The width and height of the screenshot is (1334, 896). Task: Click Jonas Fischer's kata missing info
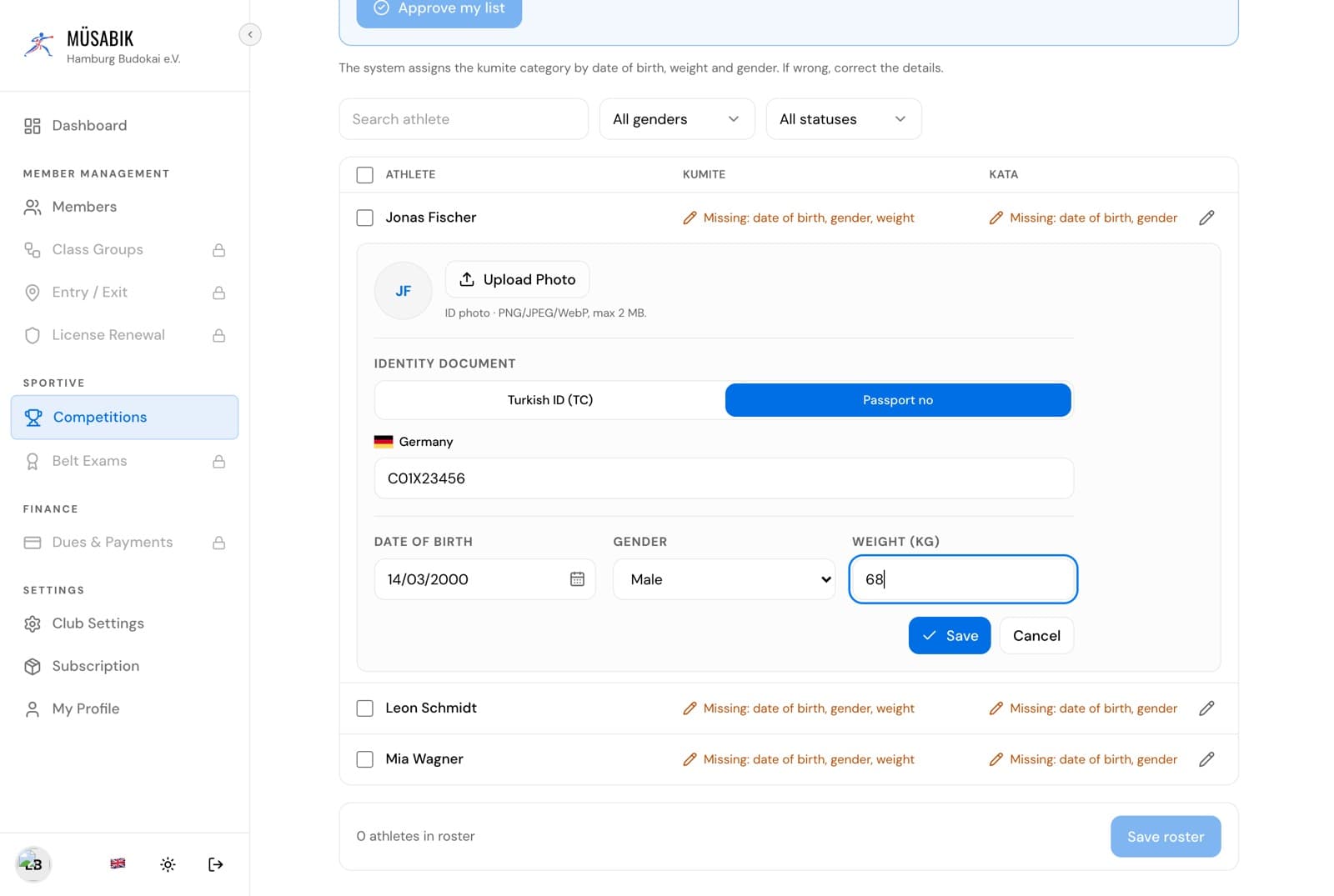(x=1083, y=218)
